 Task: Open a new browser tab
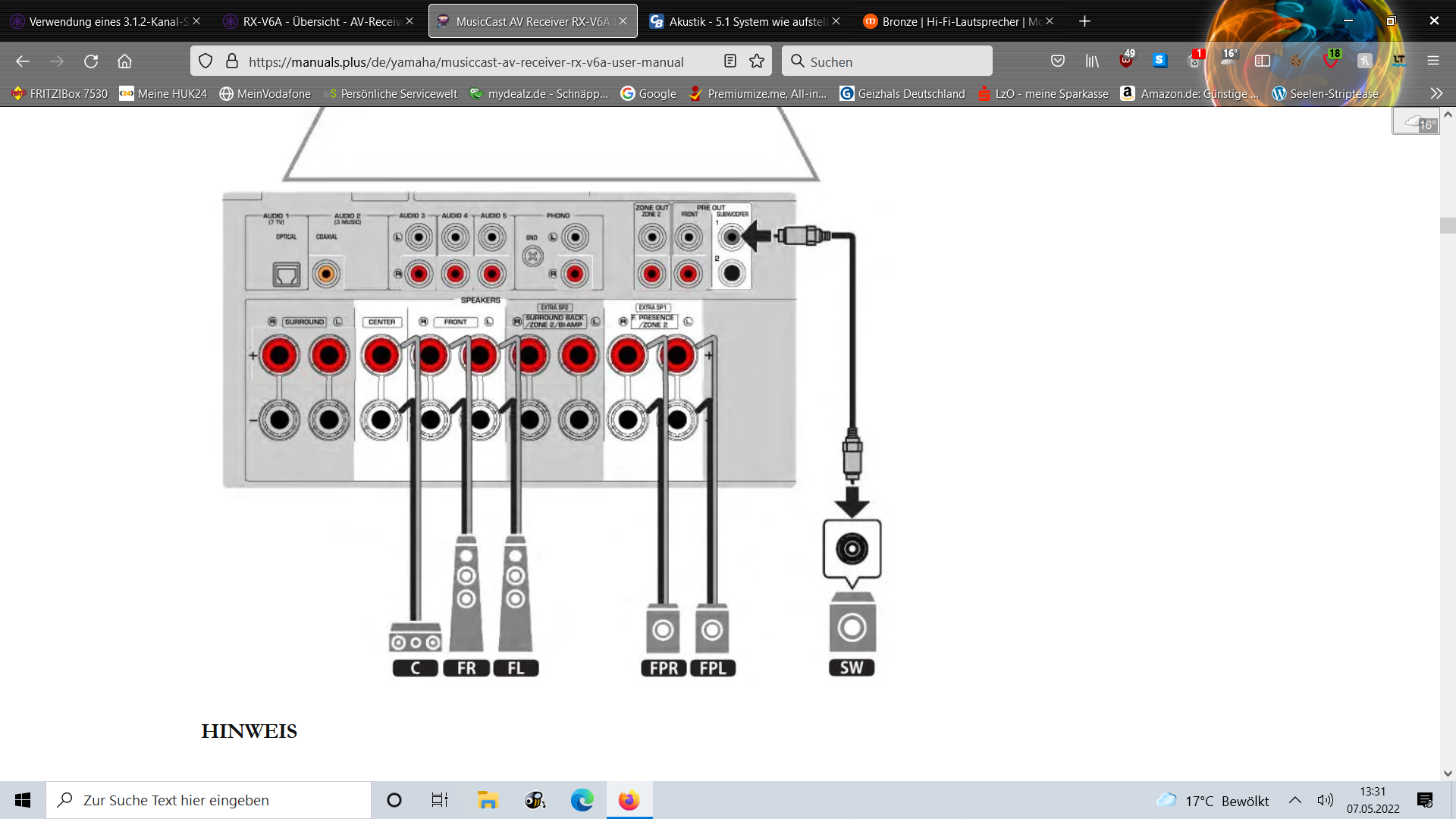[x=1084, y=21]
